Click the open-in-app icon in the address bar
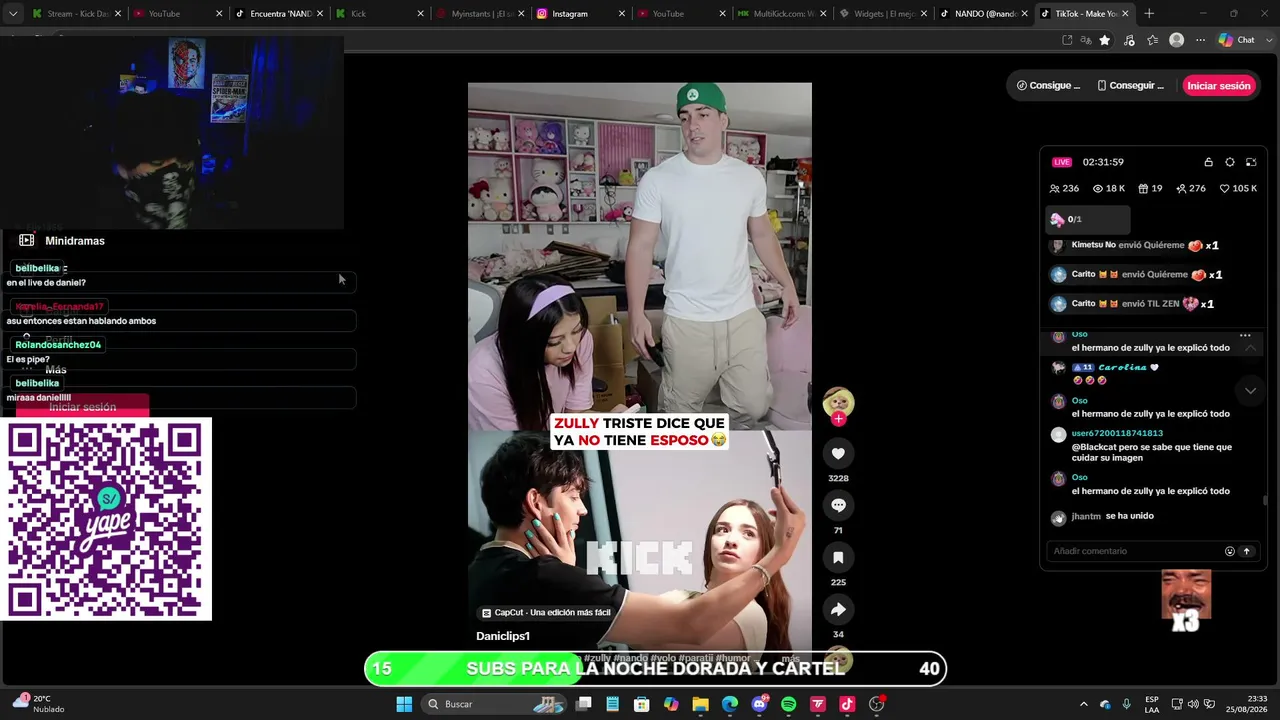Viewport: 1280px width, 720px height. point(1067,40)
